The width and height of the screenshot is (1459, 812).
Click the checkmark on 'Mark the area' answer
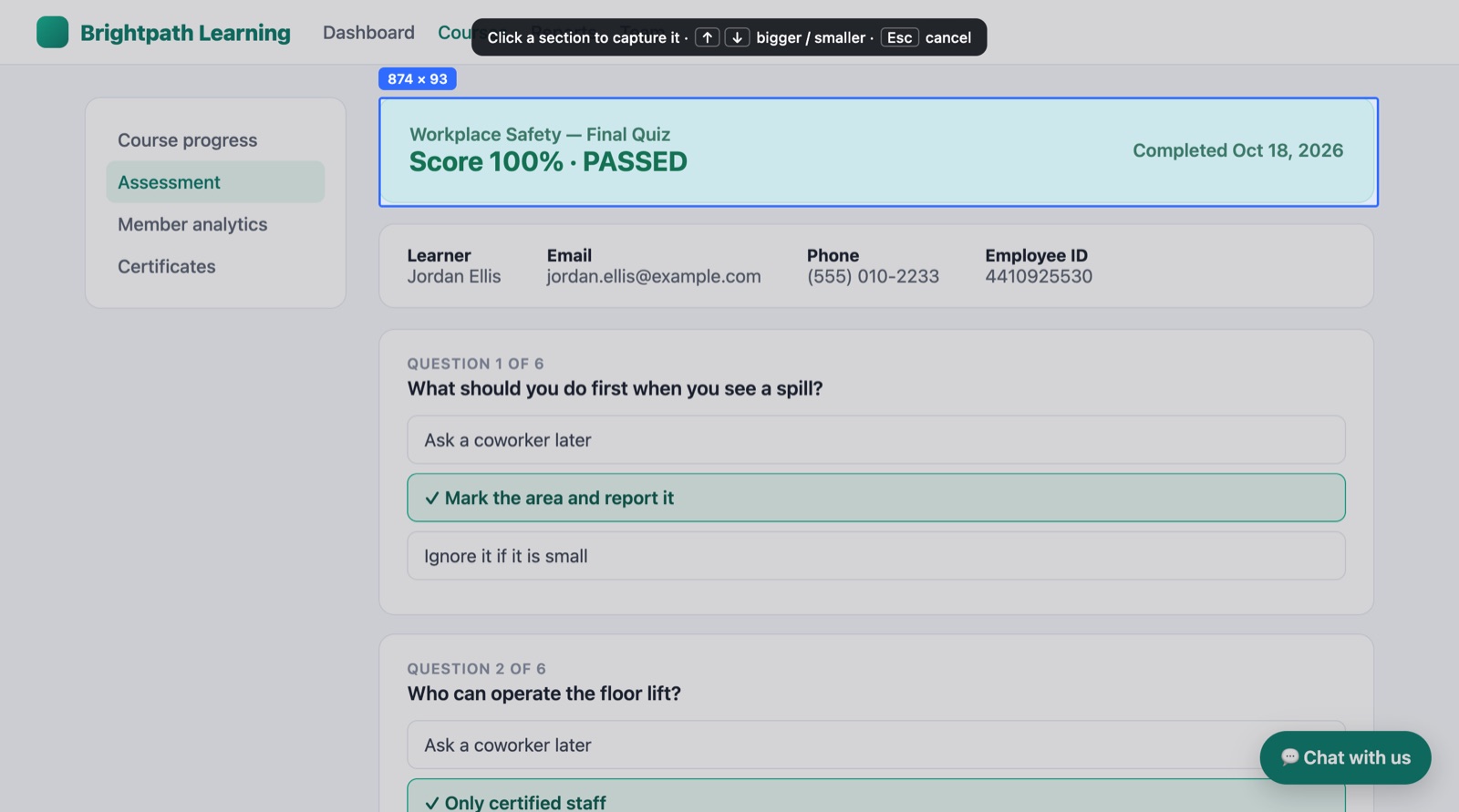tap(432, 499)
